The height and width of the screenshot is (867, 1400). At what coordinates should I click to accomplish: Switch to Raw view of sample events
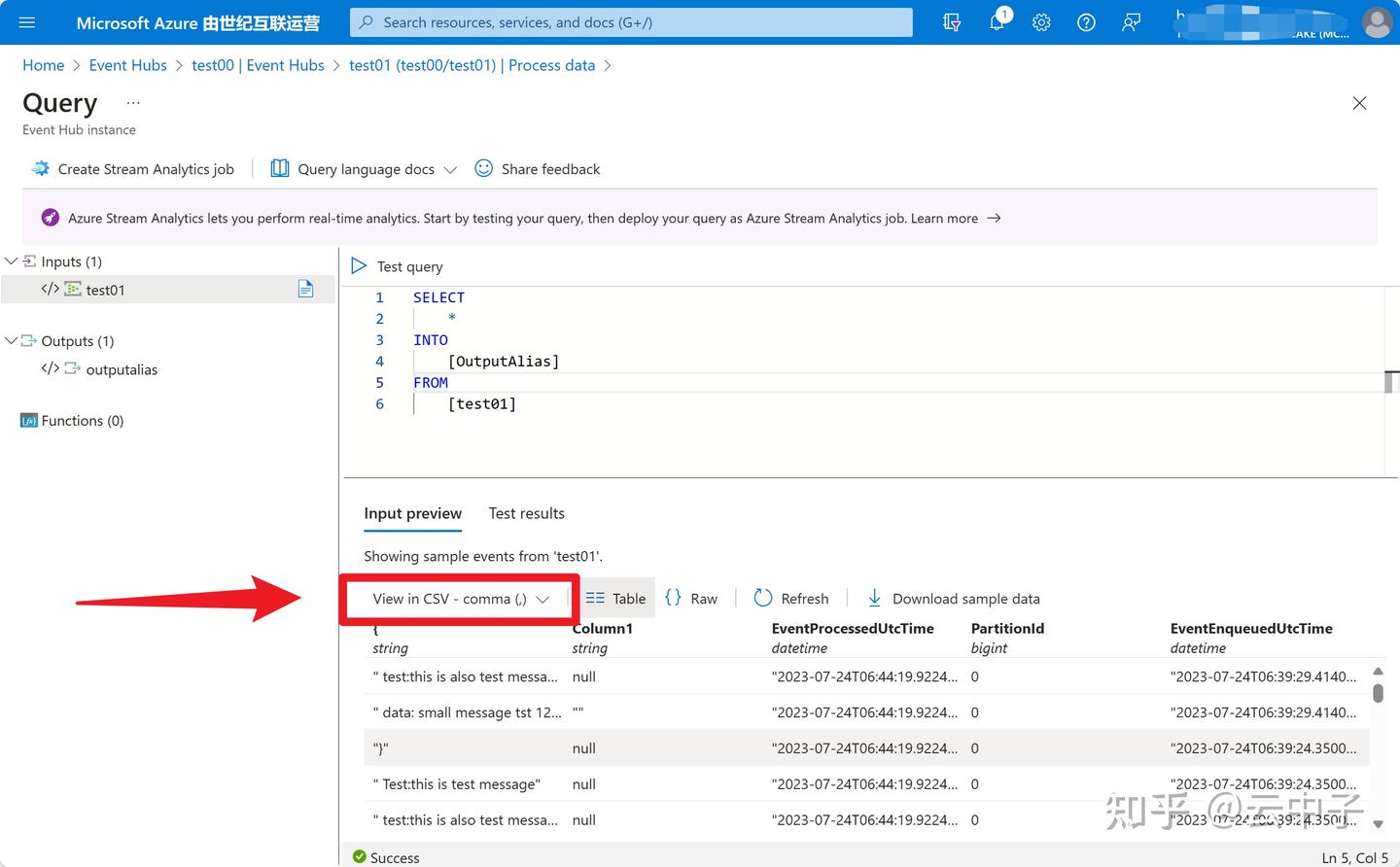coord(692,598)
